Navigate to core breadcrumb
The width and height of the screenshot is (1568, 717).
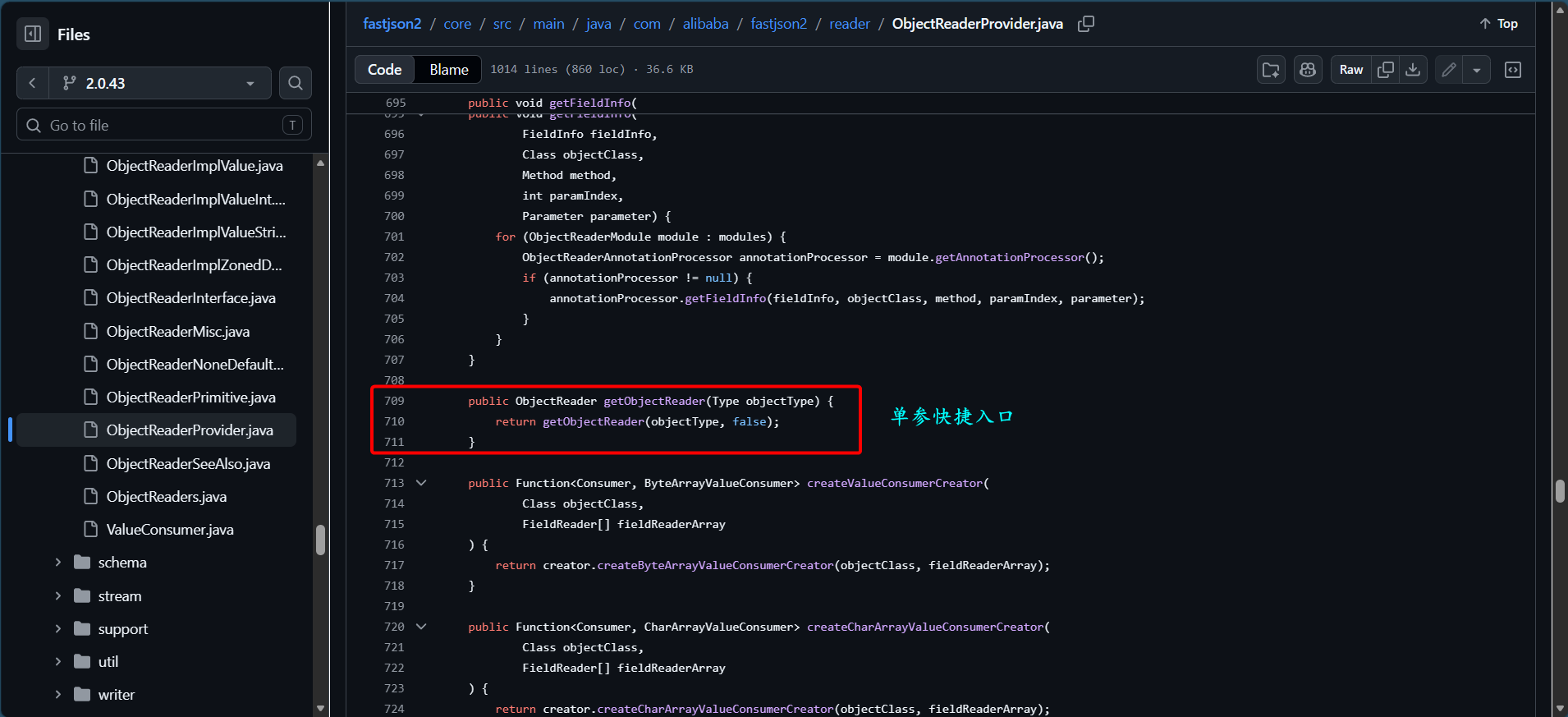tap(457, 24)
